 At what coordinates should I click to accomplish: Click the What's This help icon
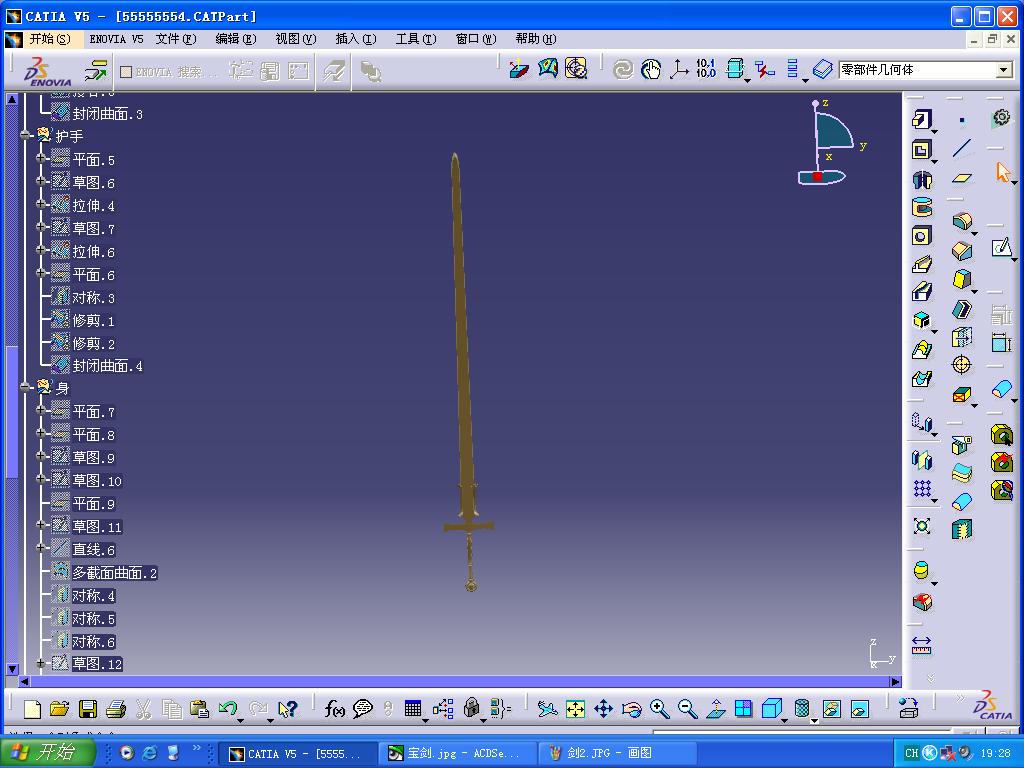[287, 709]
